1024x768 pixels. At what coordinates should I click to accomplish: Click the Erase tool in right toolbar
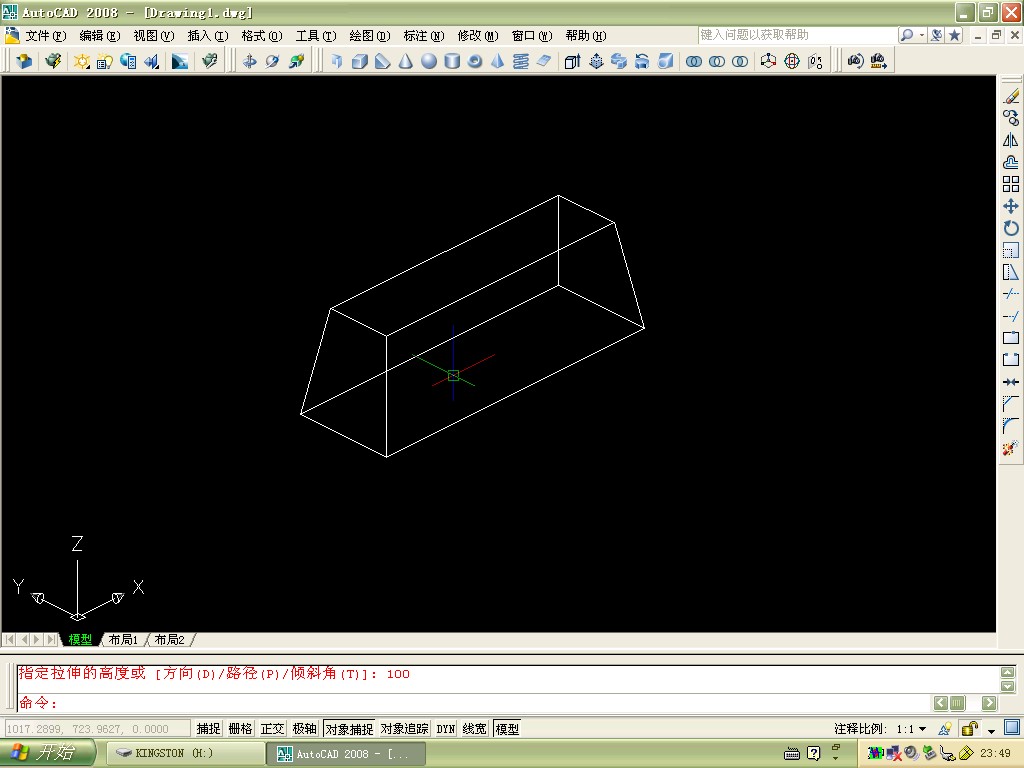1011,97
